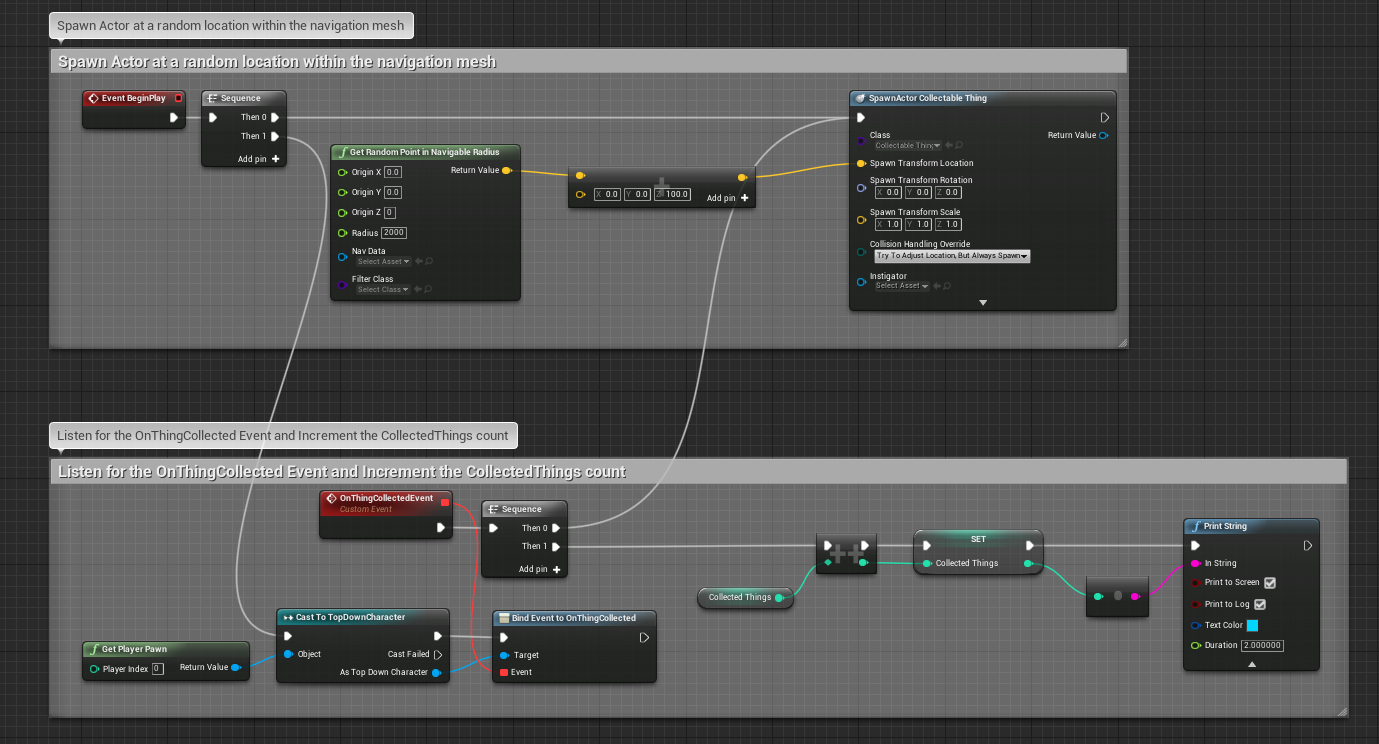Click the Duration 2.000000 field
Viewport: 1379px width, 744px height.
click(1263, 646)
